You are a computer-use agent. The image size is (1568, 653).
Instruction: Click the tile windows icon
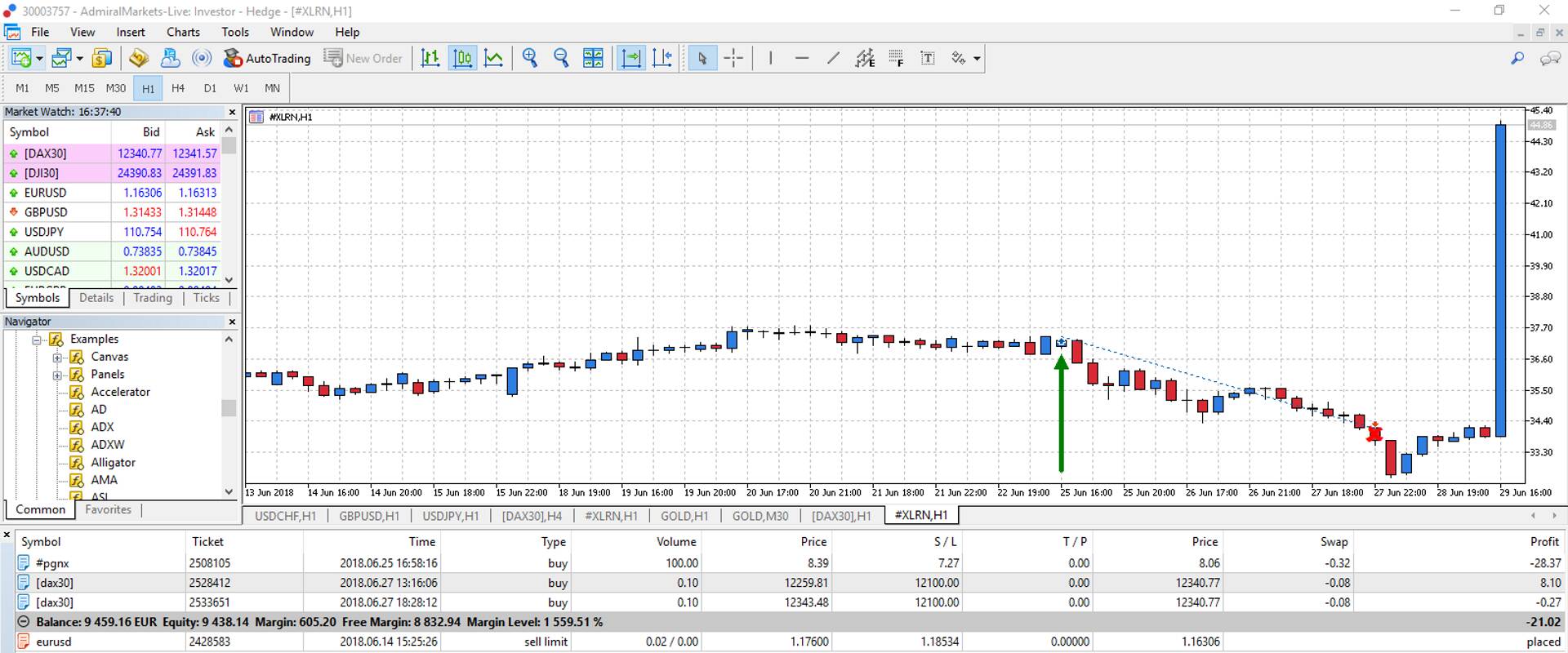click(593, 58)
